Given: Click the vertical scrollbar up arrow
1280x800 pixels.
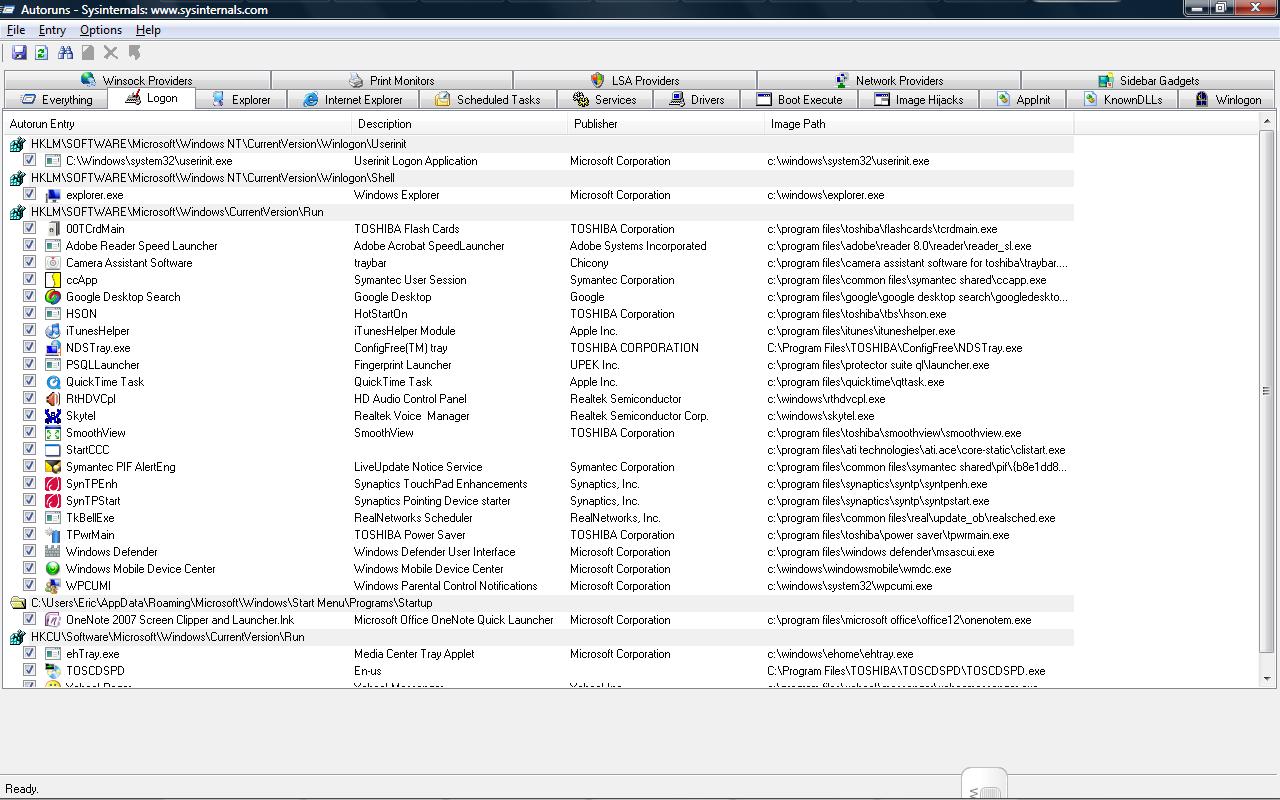Looking at the screenshot, I should coord(1267,123).
